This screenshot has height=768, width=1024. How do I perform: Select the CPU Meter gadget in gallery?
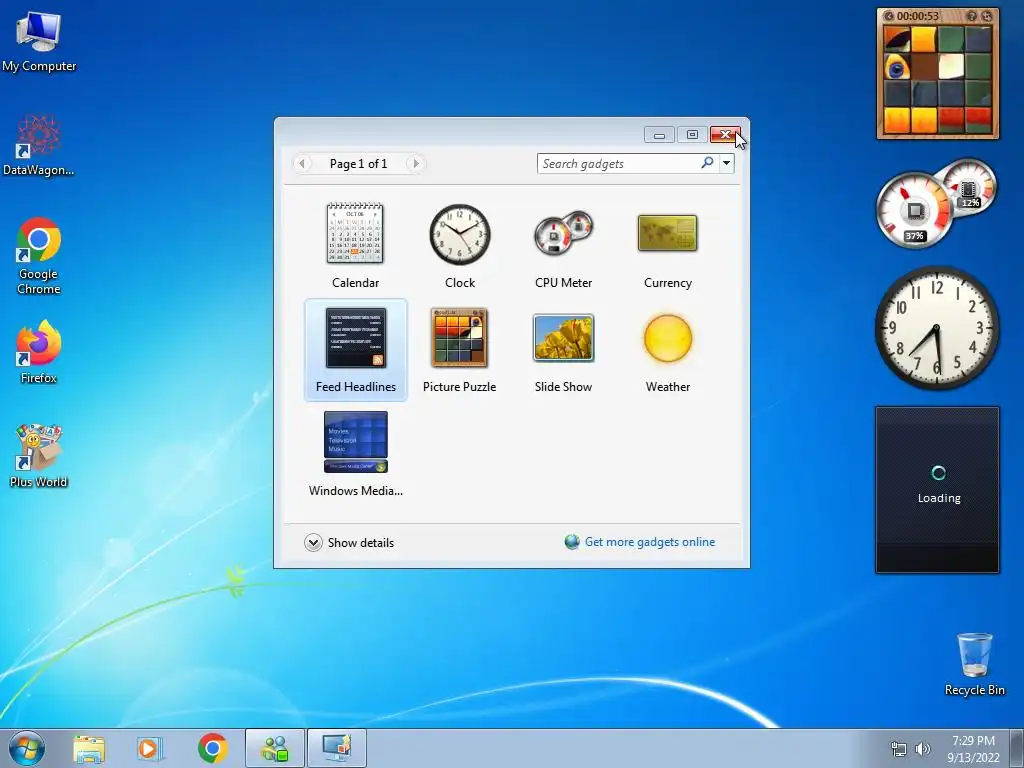(564, 246)
